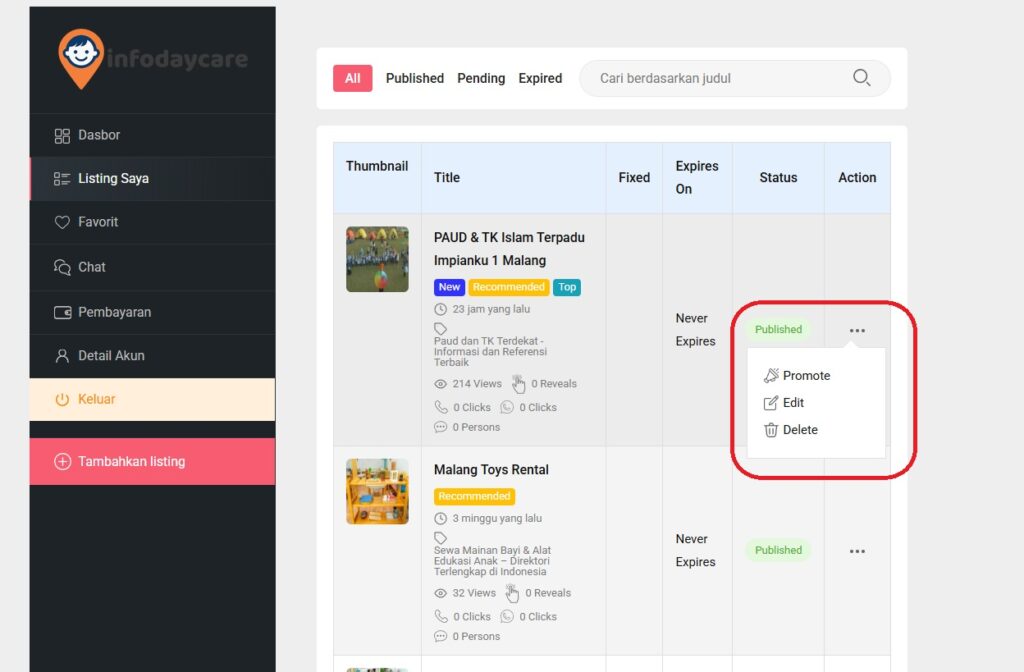Click Keluar to log out
This screenshot has width=1024, height=672.
pos(96,399)
